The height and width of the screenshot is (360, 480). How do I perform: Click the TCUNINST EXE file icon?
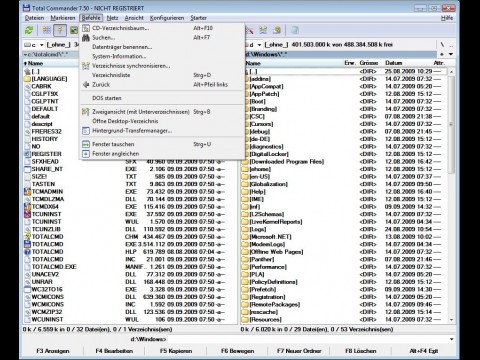27,214
